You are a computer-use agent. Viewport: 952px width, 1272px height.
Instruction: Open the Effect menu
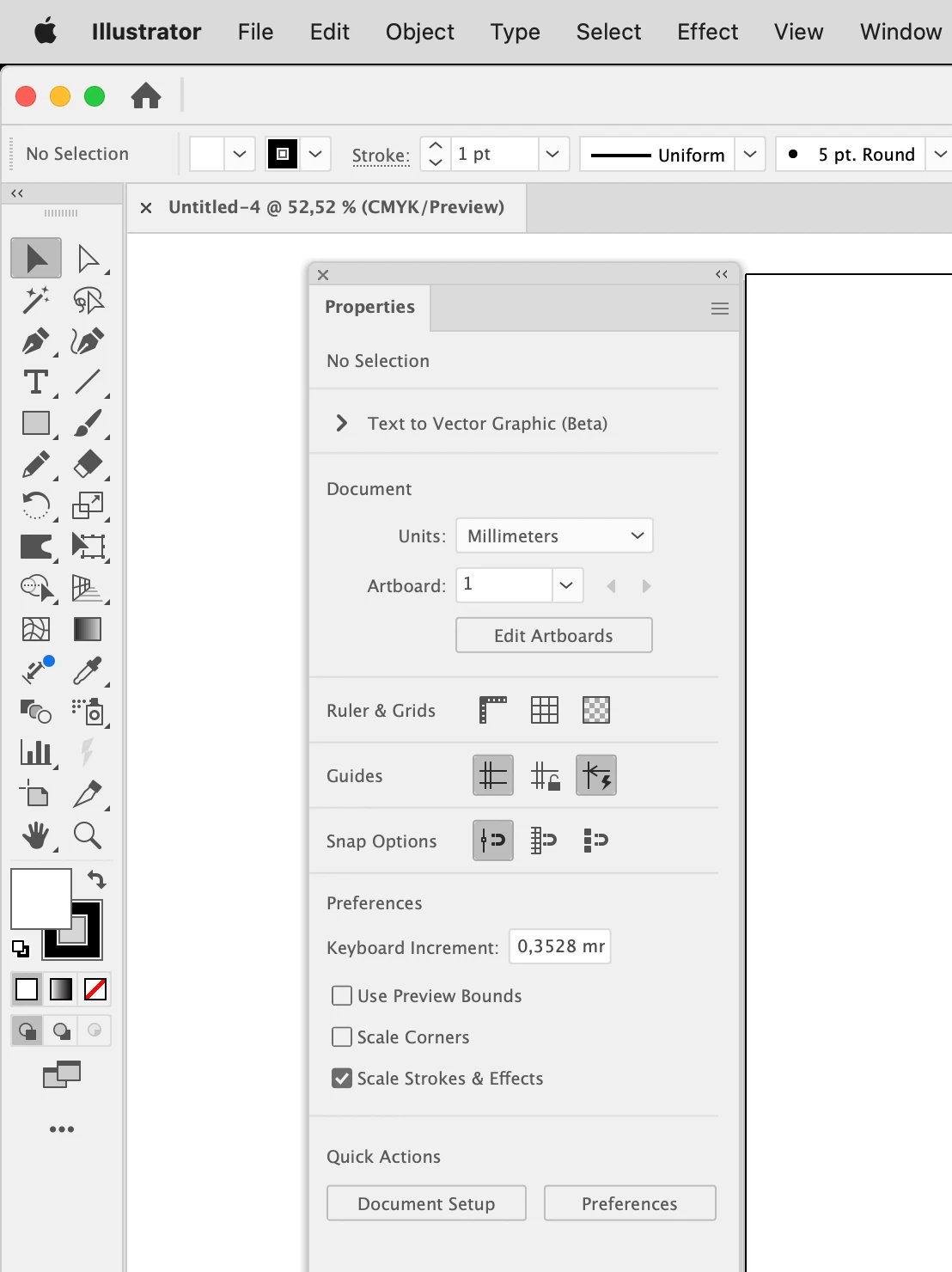tap(708, 32)
